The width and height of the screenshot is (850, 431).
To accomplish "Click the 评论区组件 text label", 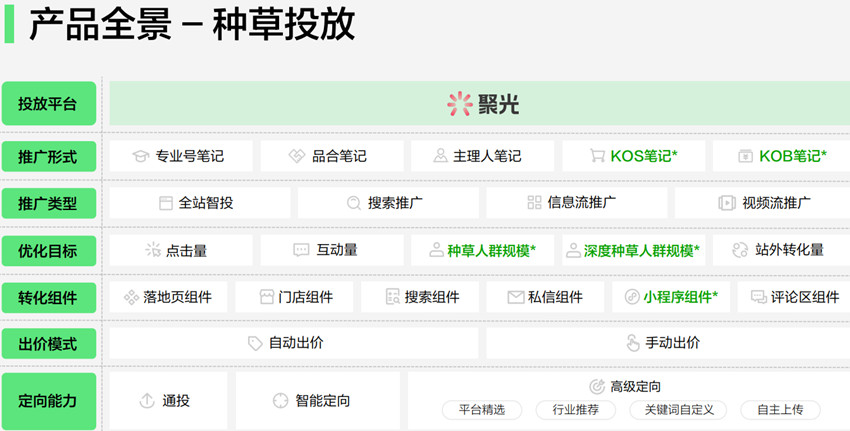I will (805, 297).
